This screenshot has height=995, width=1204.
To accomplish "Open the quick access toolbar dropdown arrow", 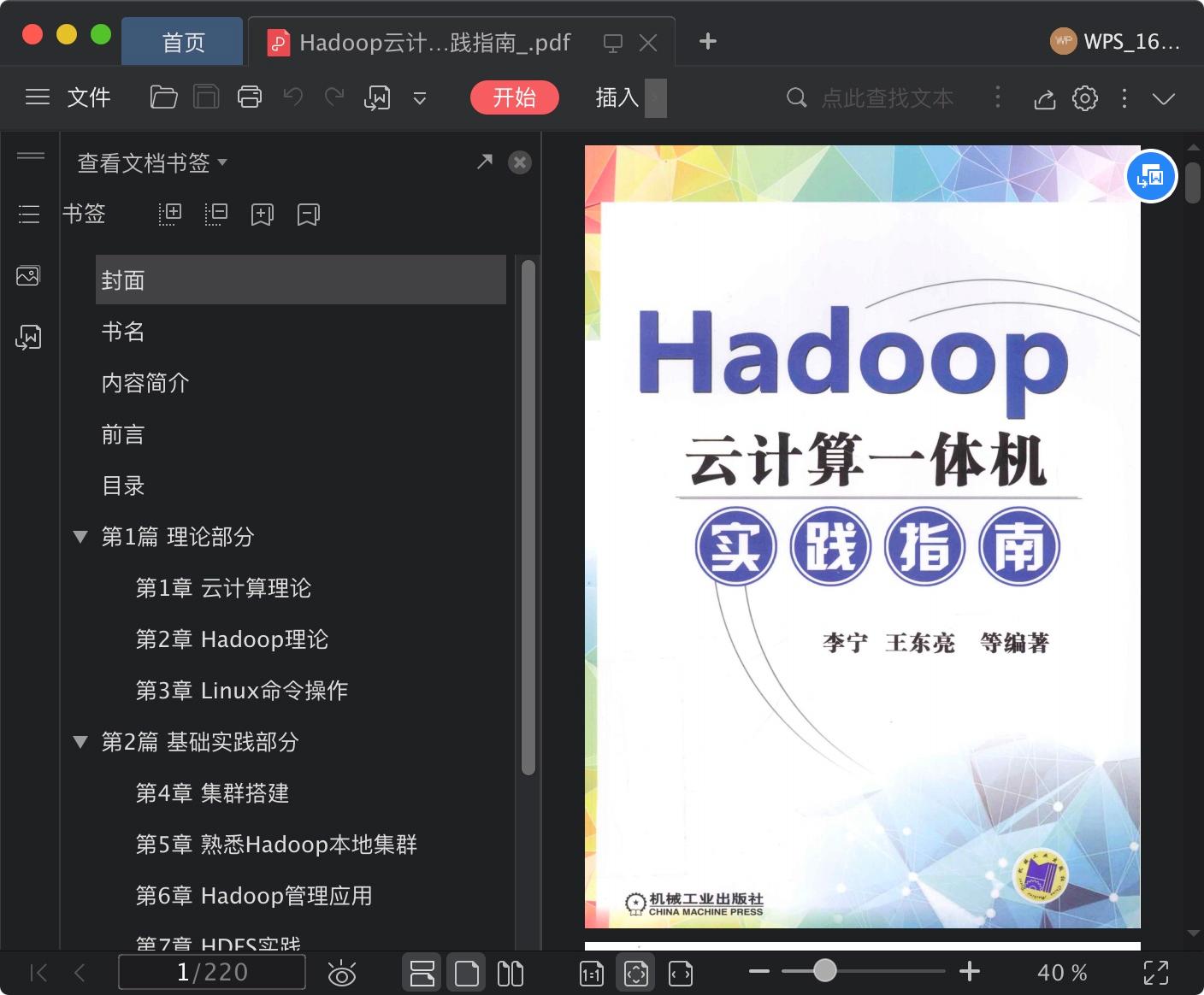I will (420, 99).
